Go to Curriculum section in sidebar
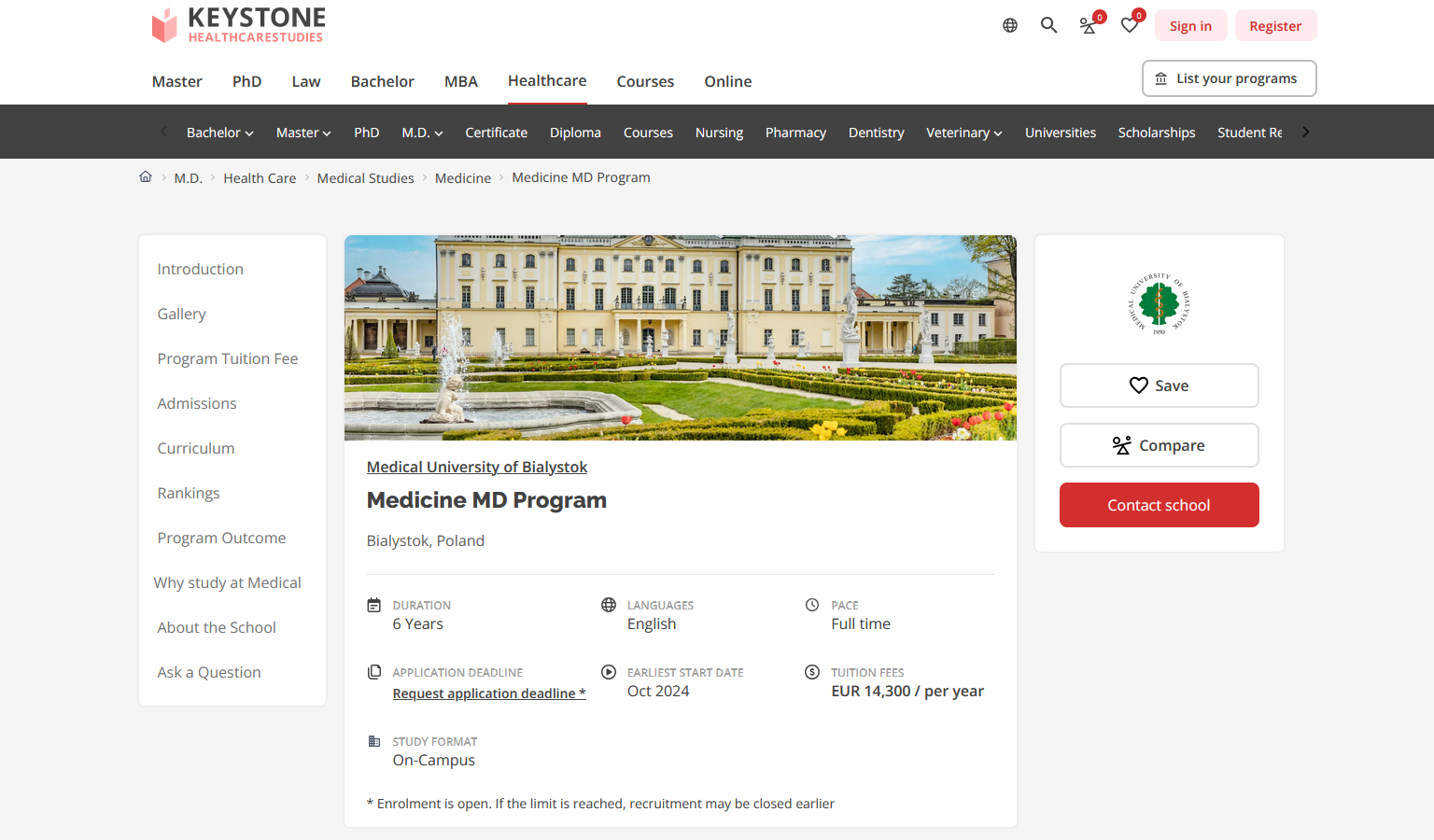 click(196, 448)
